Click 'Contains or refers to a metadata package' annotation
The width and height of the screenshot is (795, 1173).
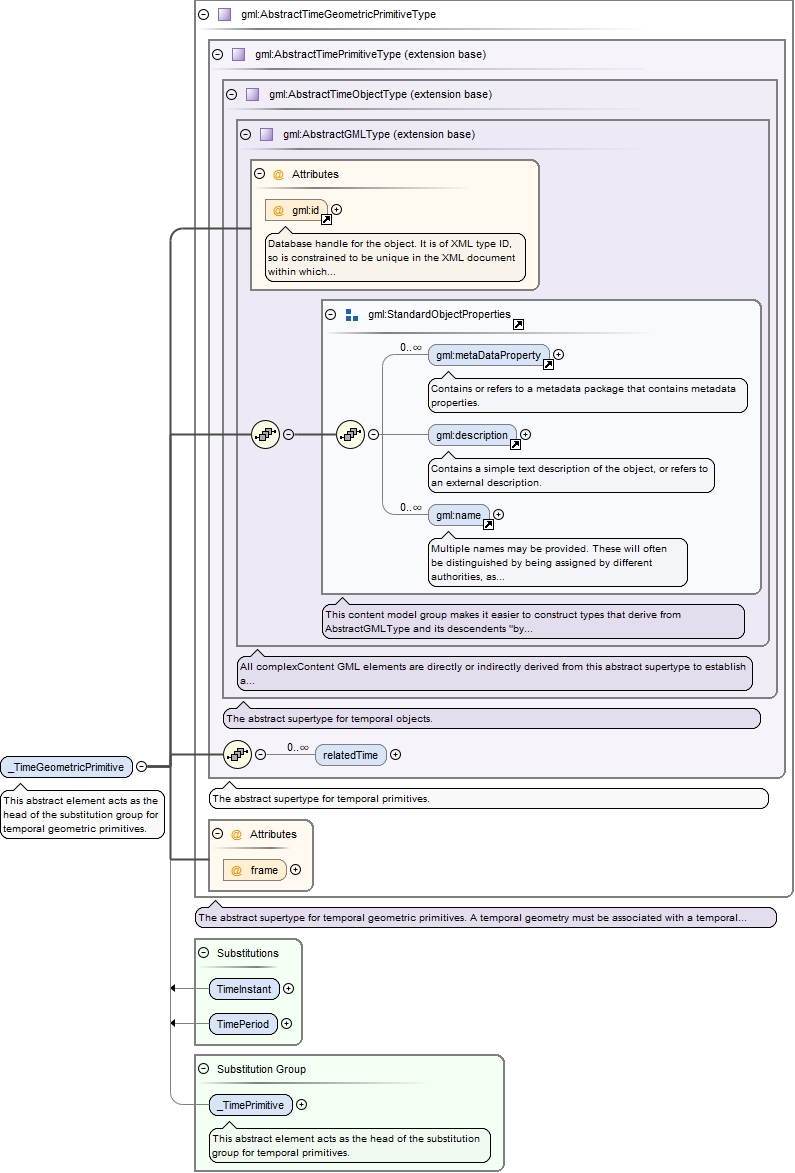(x=588, y=395)
